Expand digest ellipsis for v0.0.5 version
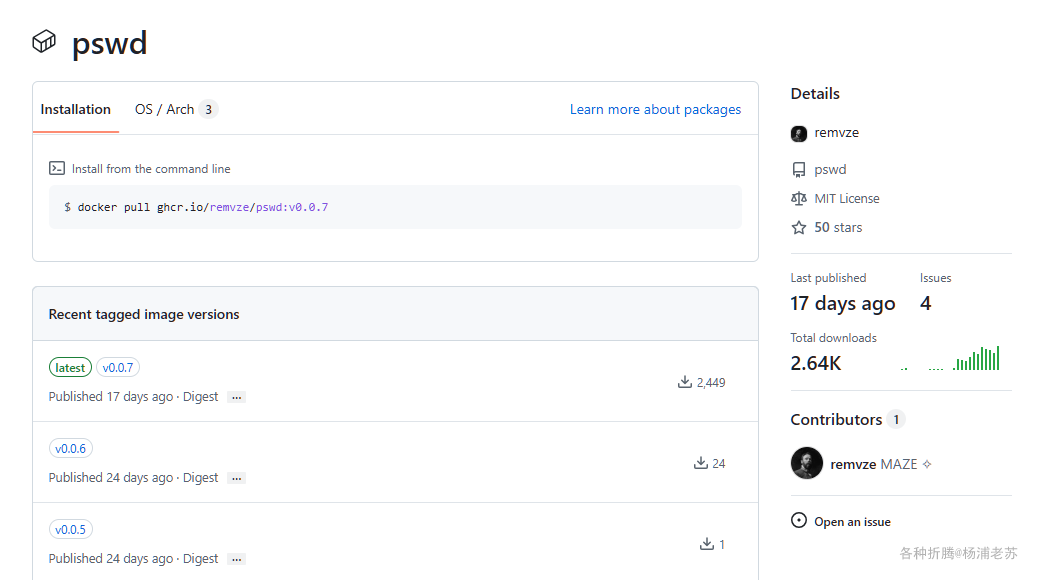The width and height of the screenshot is (1039, 580). click(x=236, y=559)
